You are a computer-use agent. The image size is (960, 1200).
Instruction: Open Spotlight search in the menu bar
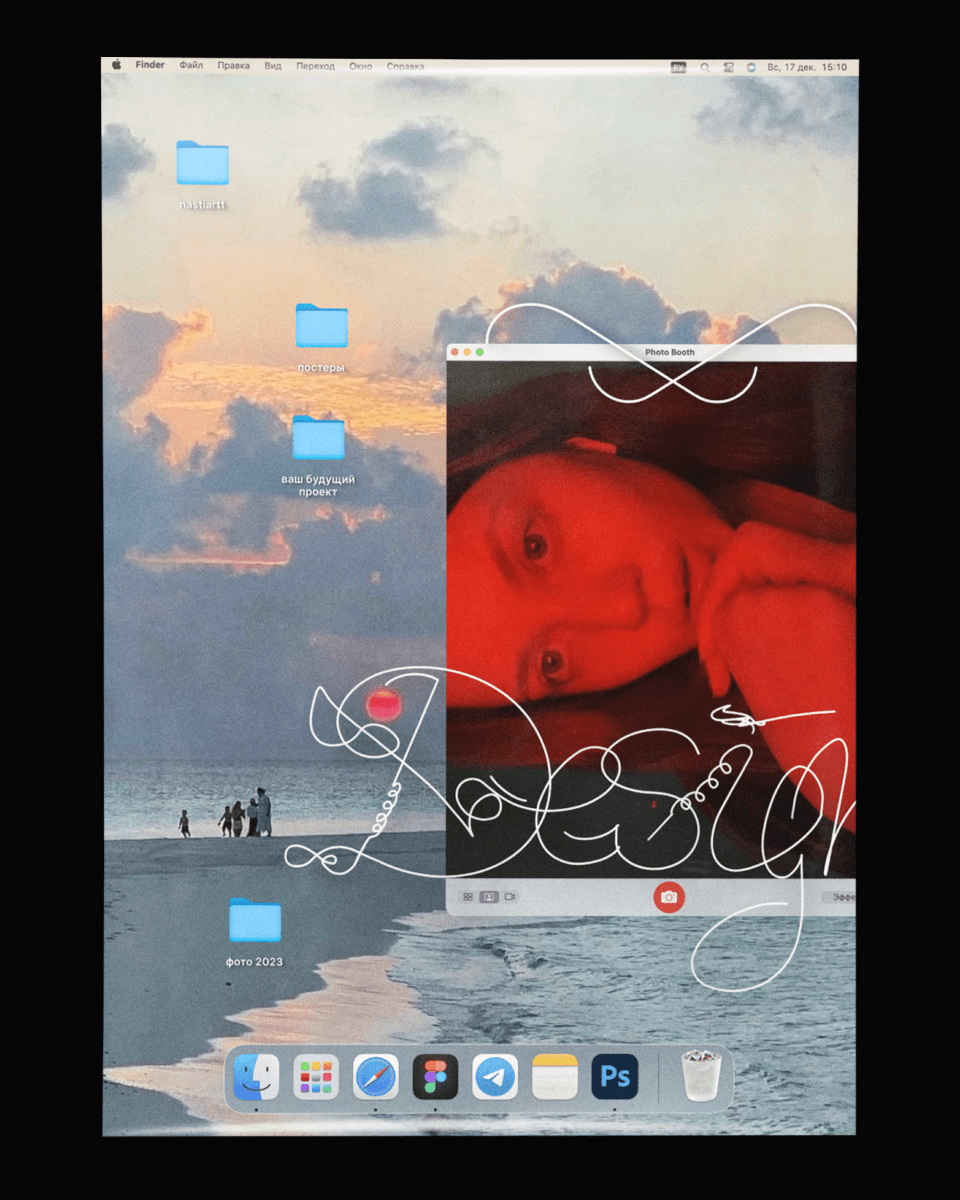[705, 67]
